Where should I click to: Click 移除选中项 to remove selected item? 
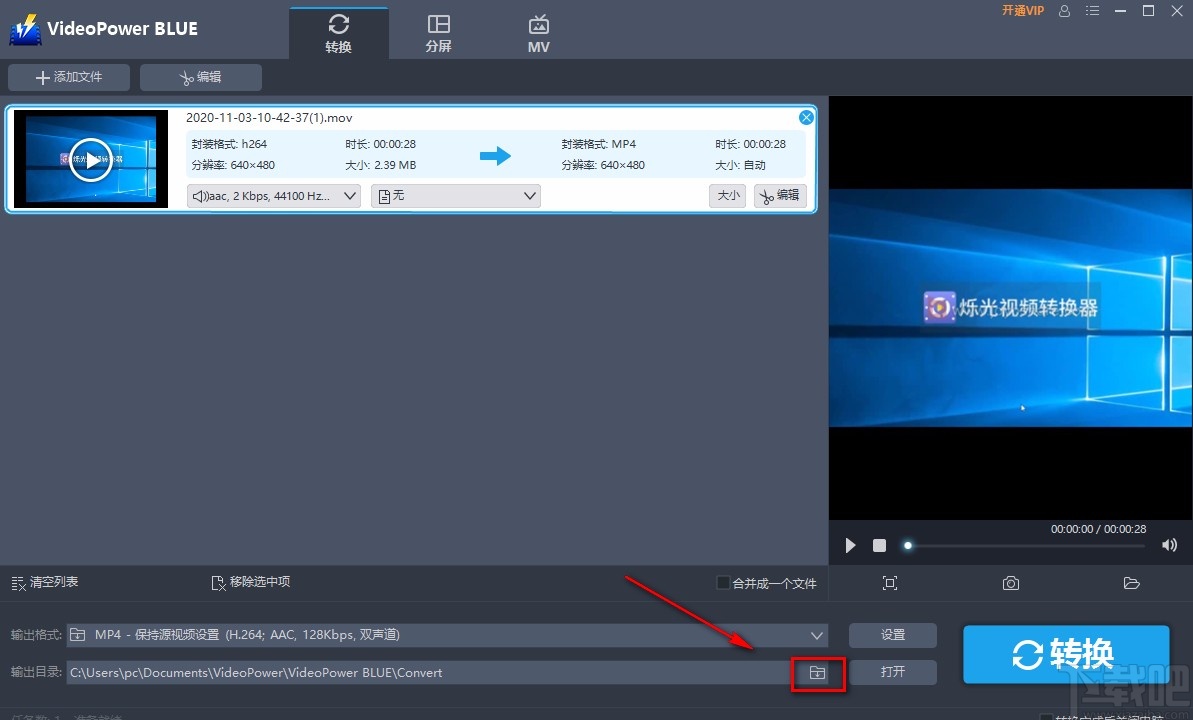pos(250,582)
